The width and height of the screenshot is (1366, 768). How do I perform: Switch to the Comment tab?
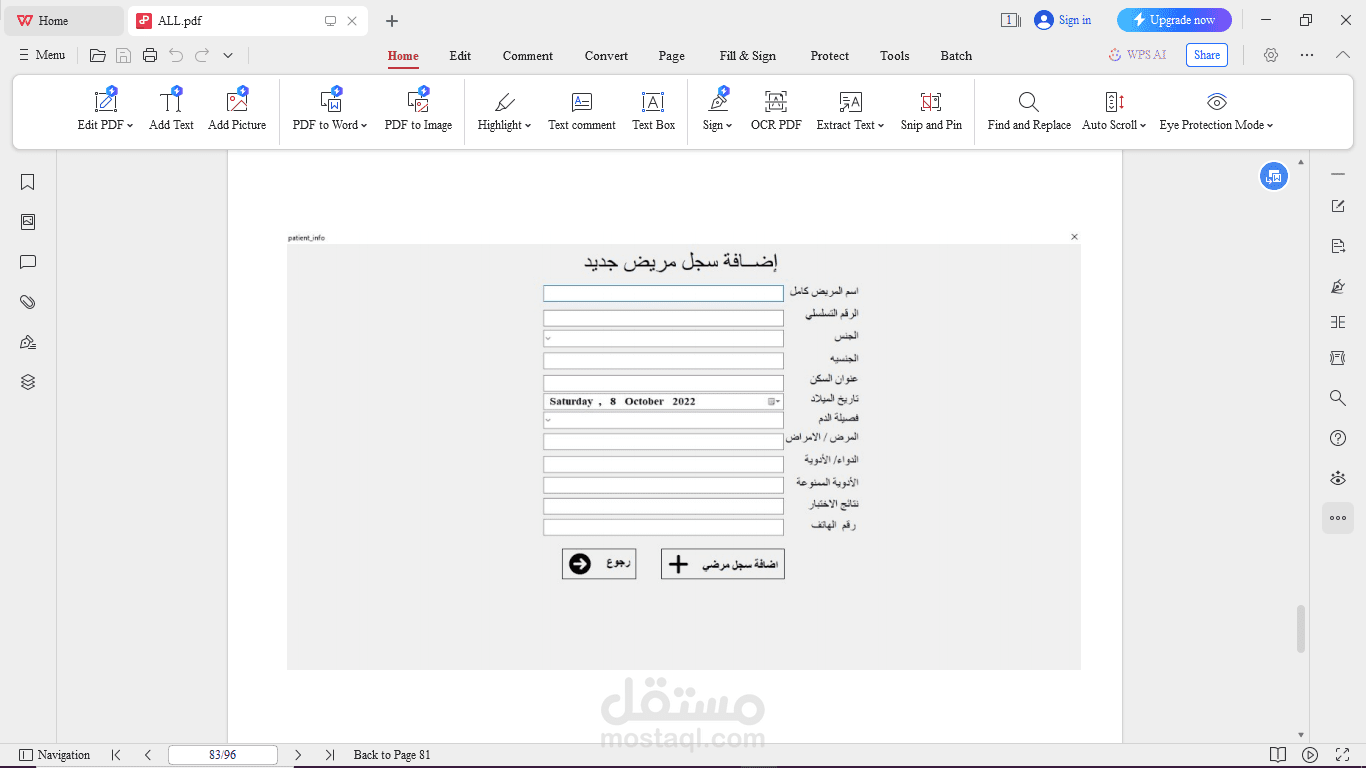[528, 56]
